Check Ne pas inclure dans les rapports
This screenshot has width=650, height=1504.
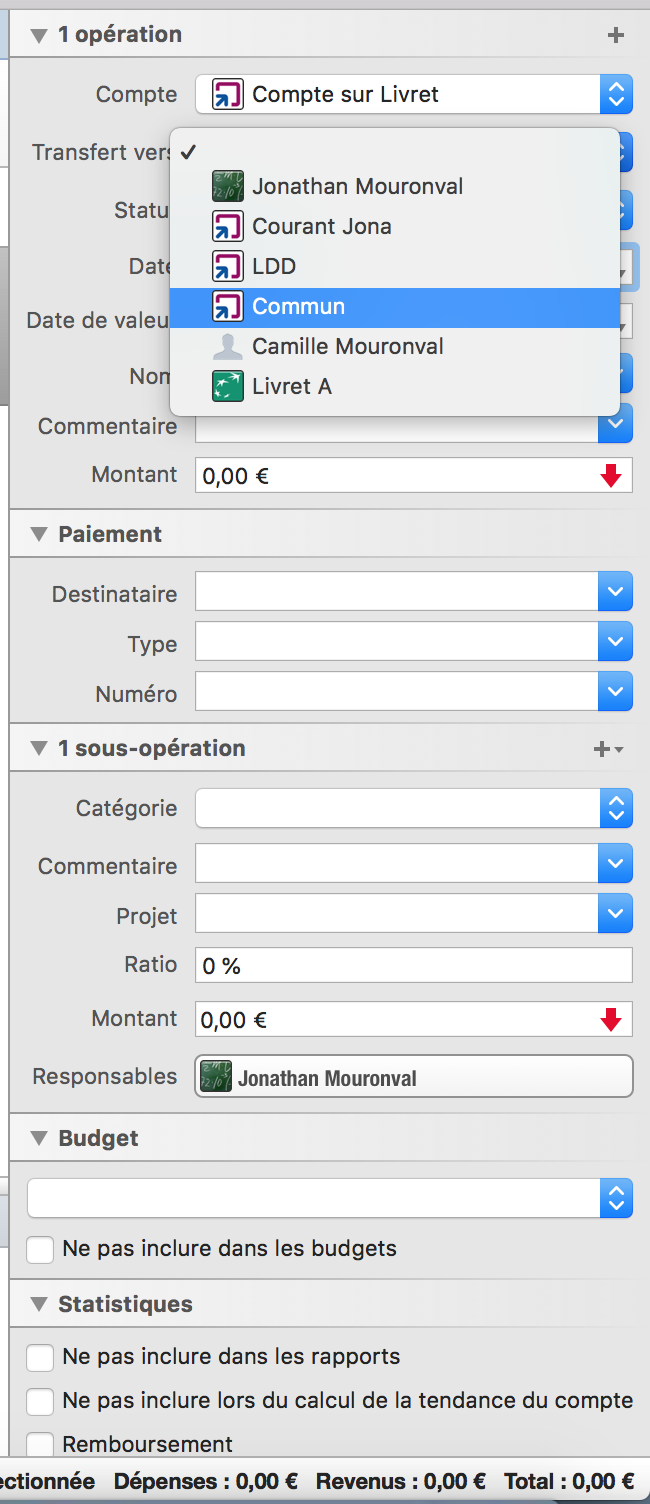click(x=40, y=1358)
